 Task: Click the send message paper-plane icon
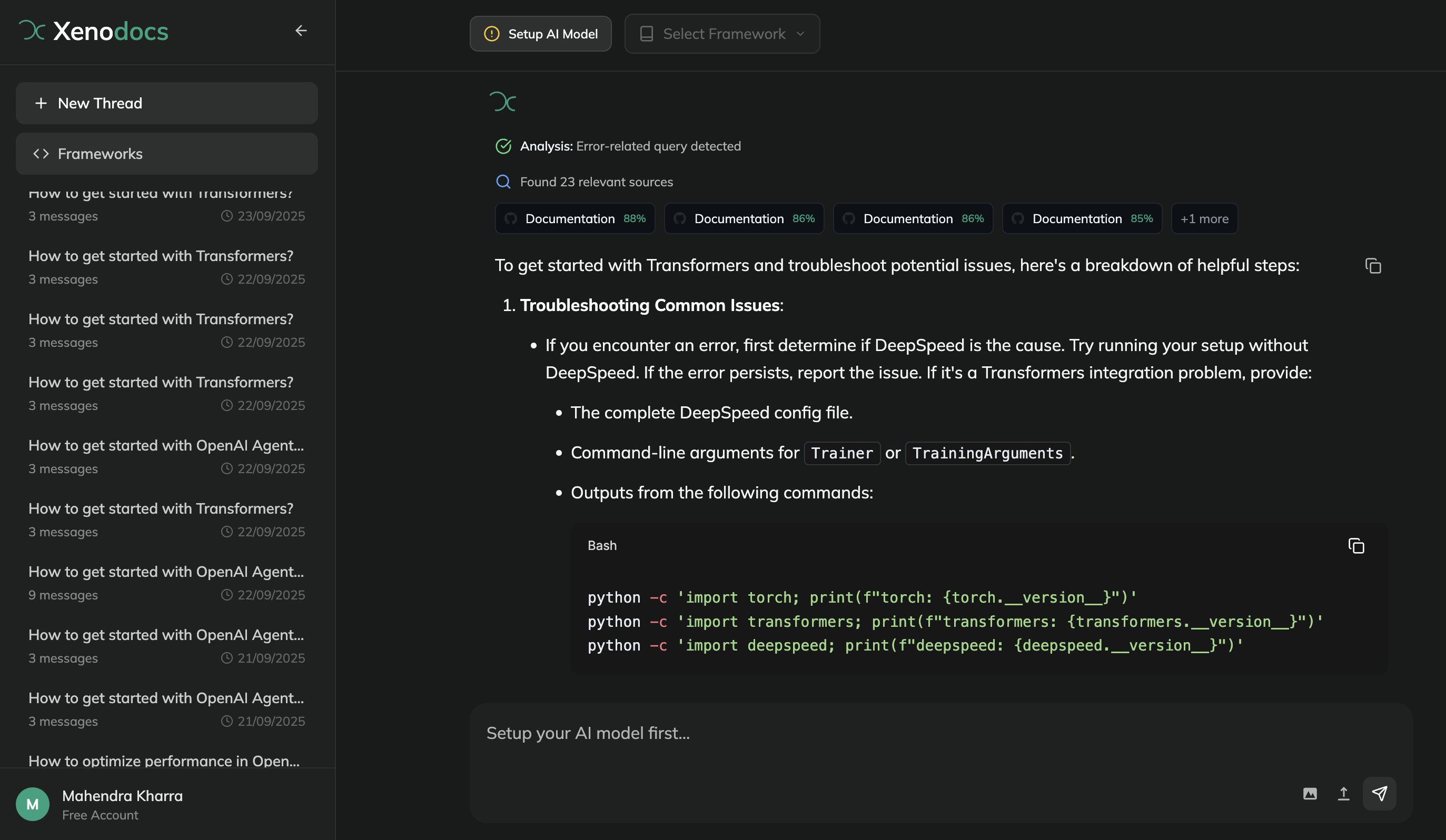click(x=1379, y=794)
